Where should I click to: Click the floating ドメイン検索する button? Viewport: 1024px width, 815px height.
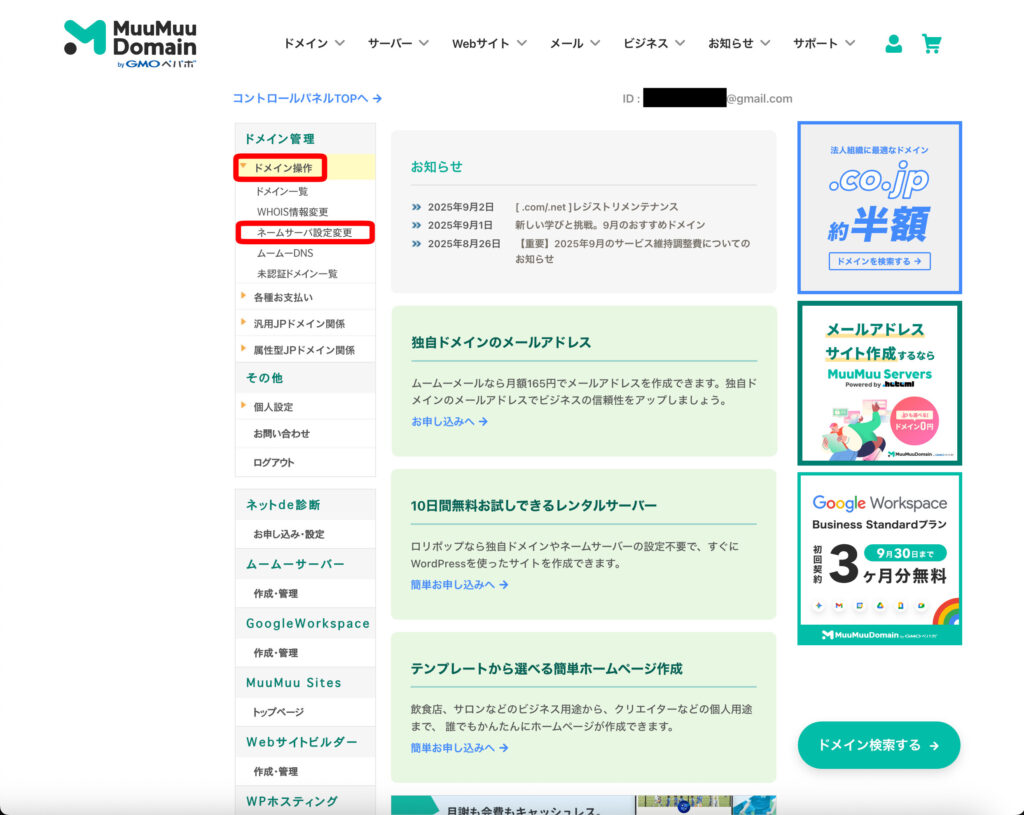tap(878, 745)
